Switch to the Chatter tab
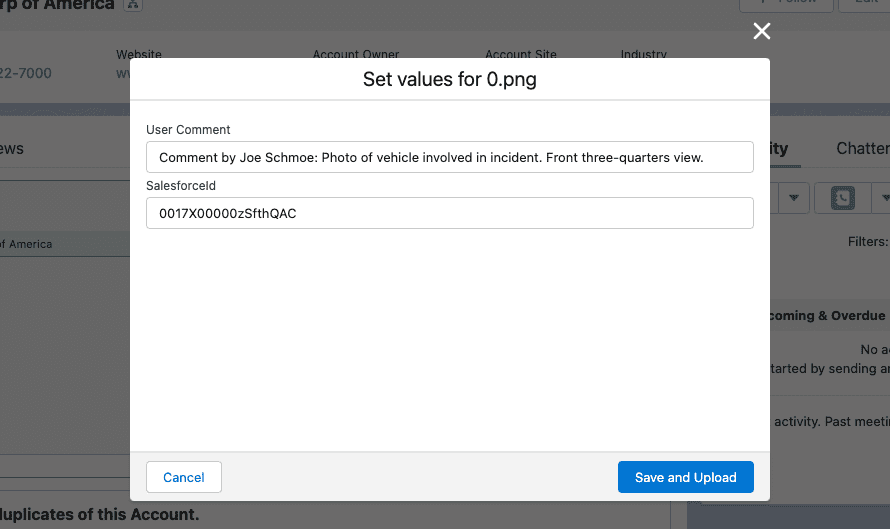 click(x=862, y=149)
